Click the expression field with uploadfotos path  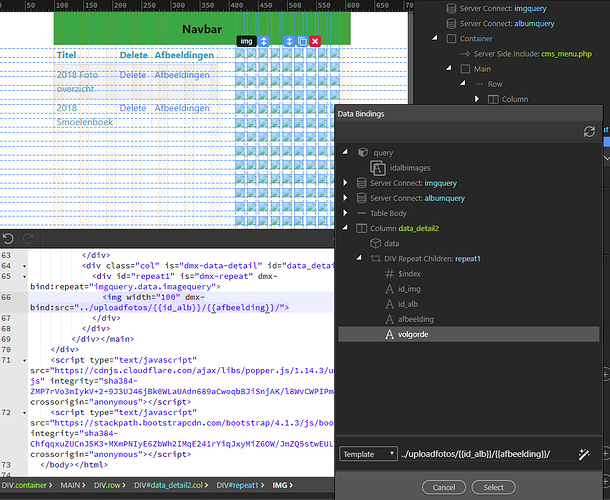click(x=487, y=454)
